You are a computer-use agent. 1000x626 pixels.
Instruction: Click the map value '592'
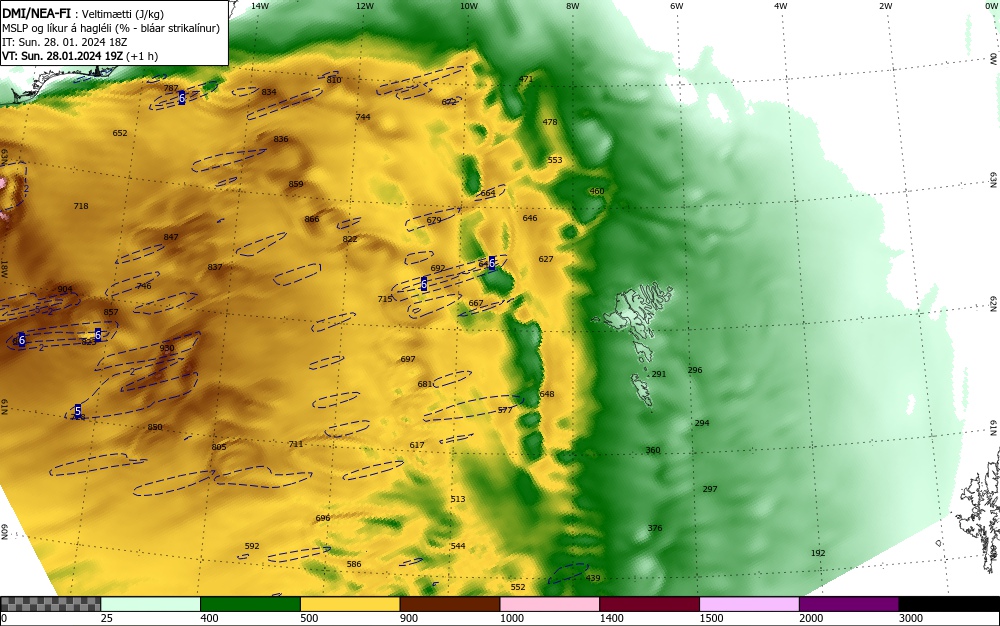(x=253, y=546)
